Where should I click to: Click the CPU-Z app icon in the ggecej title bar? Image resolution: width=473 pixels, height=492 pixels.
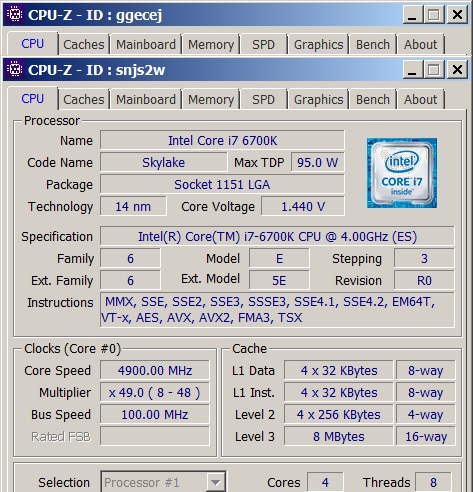tap(15, 15)
